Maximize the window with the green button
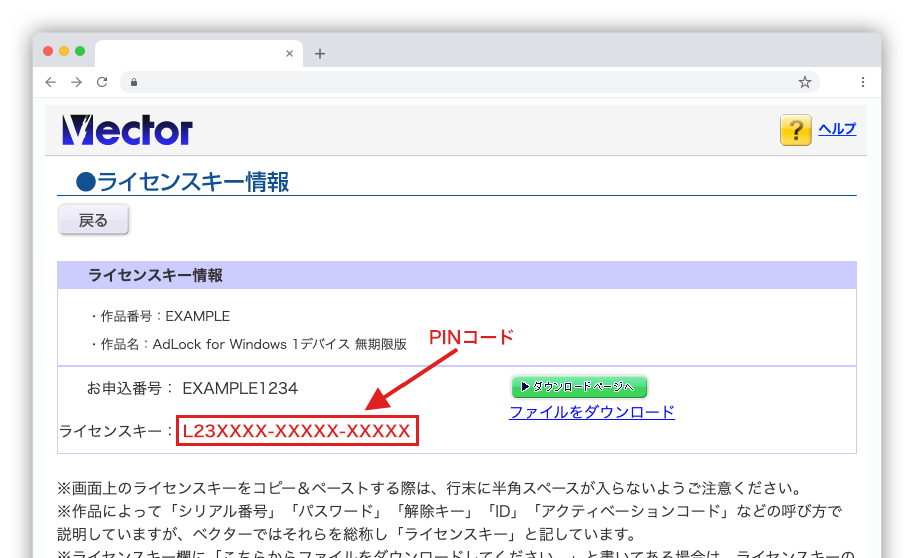This screenshot has width=914, height=558. (80, 51)
